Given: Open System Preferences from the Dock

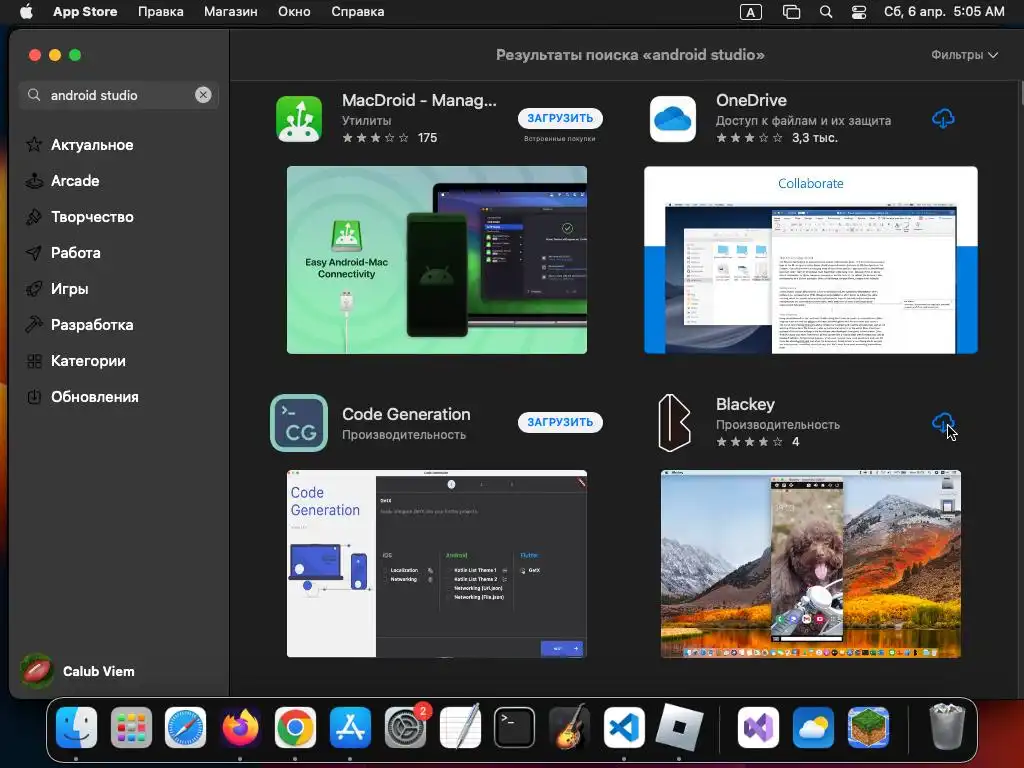Looking at the screenshot, I should click(x=406, y=727).
